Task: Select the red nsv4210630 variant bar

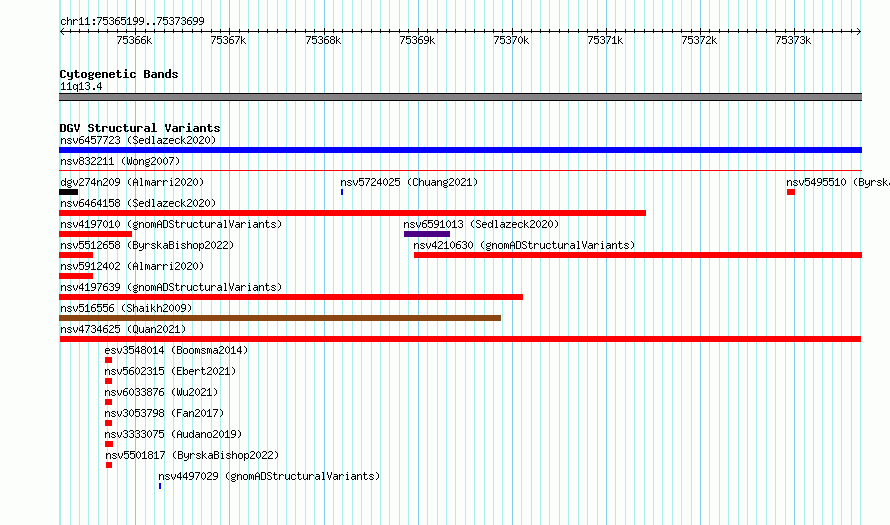Action: (x=638, y=255)
